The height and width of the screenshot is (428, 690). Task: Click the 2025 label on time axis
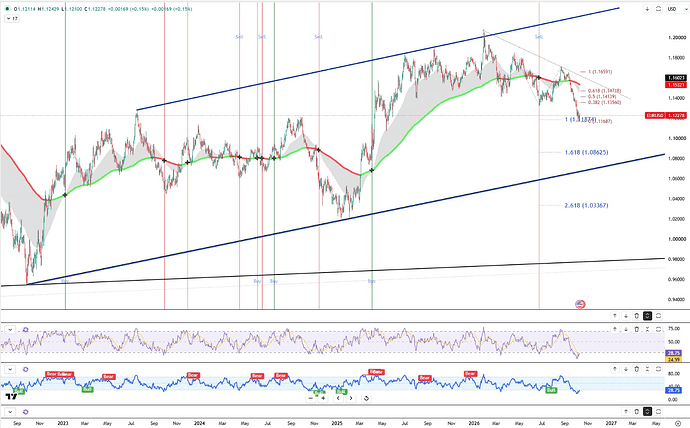point(337,423)
